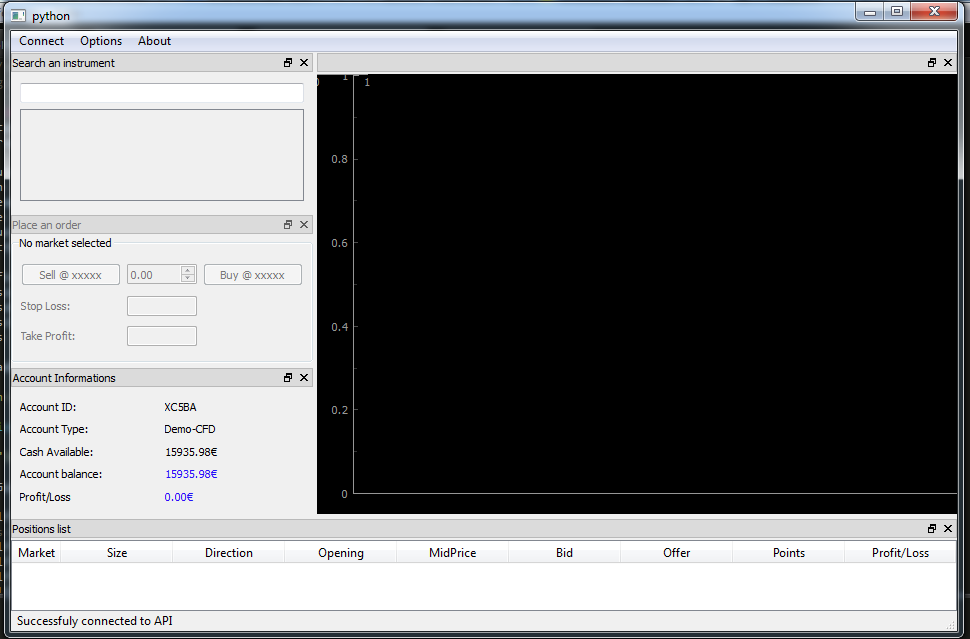Decrease order size with down arrow
970x639 pixels.
tap(188, 279)
